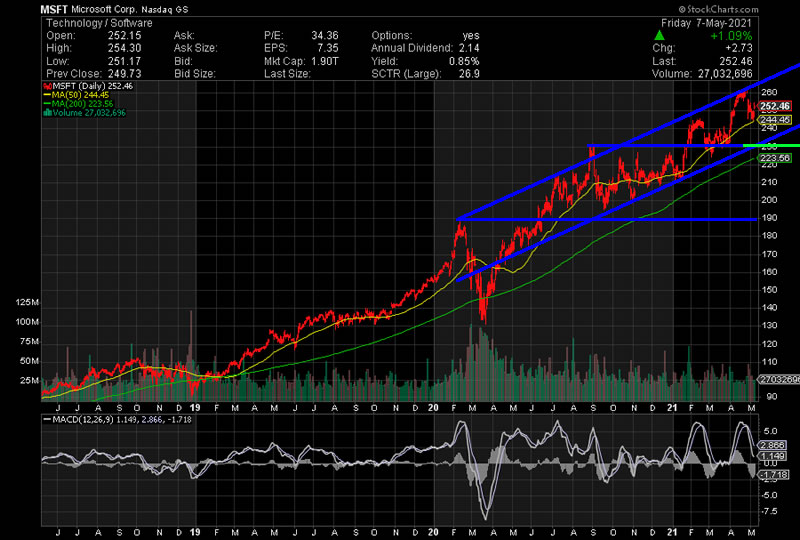The height and width of the screenshot is (540, 800).
Task: Click the 25M volume axis label
Action: point(30,381)
